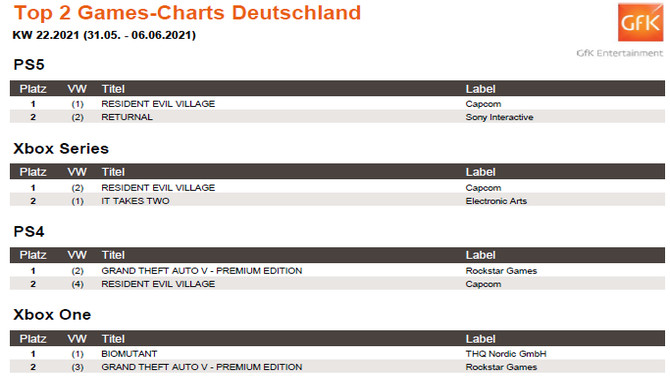Click the PS5 section heading
This screenshot has height=378, width=670.
pos(29,64)
